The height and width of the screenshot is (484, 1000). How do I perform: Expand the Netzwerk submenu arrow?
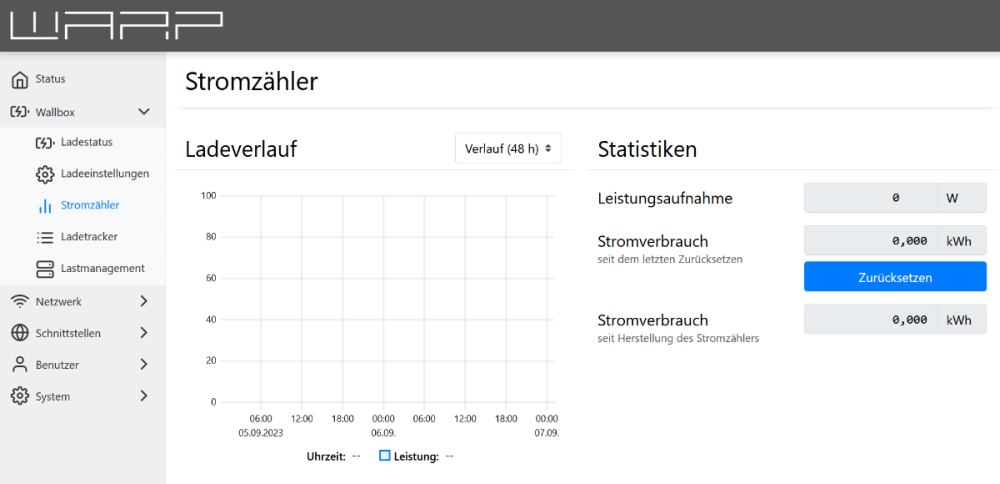click(x=144, y=301)
